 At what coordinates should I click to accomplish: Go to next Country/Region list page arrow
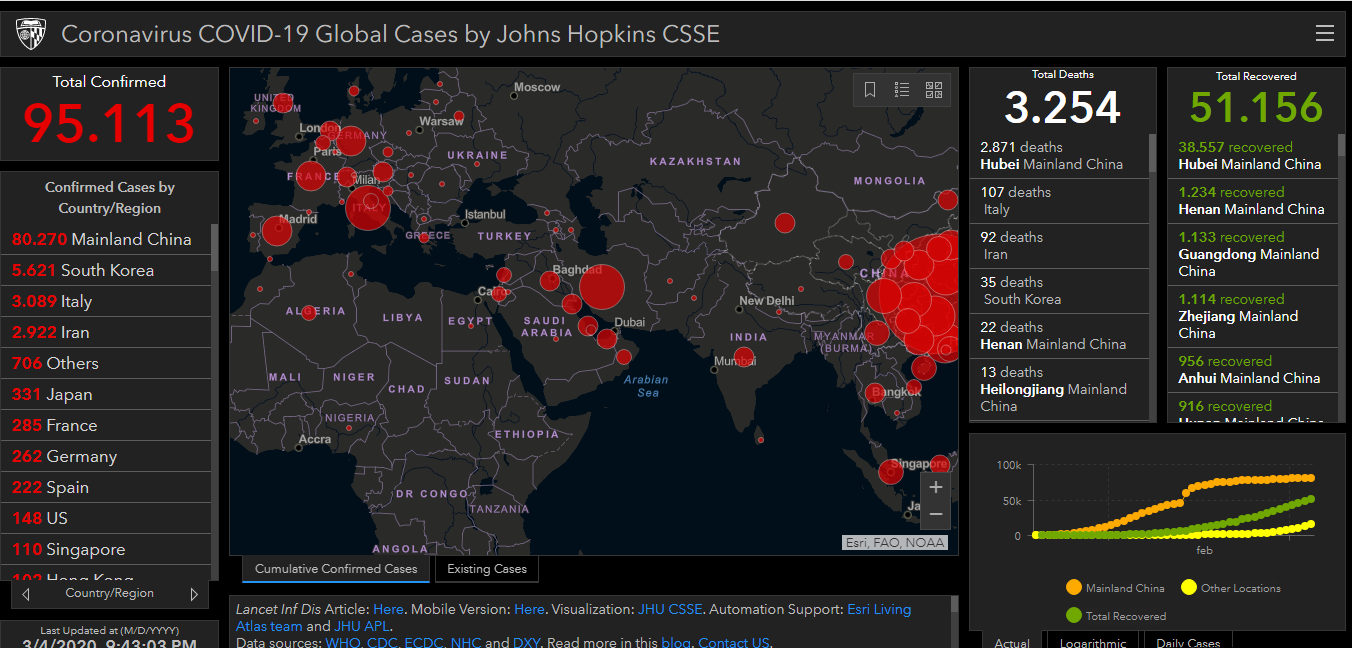coord(194,594)
